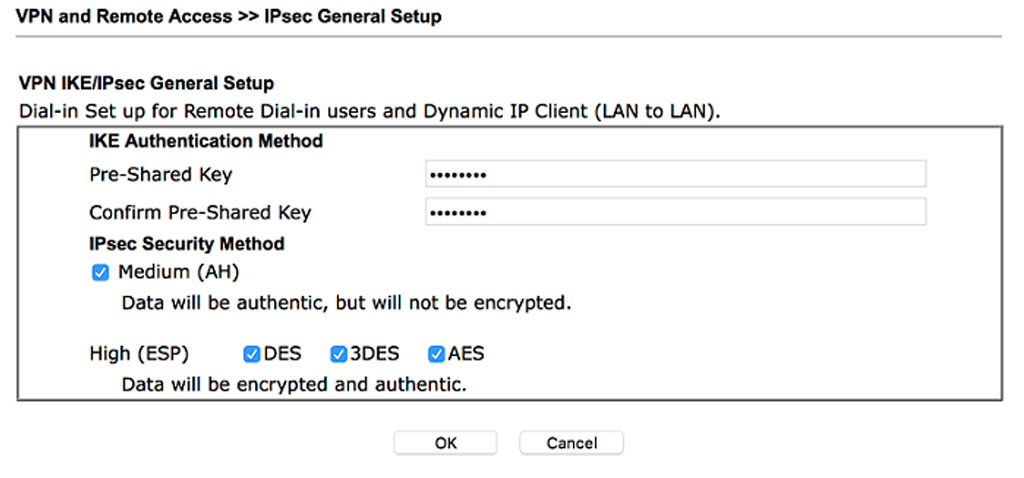Click the "IPsec Security Method" heading

coord(186,244)
